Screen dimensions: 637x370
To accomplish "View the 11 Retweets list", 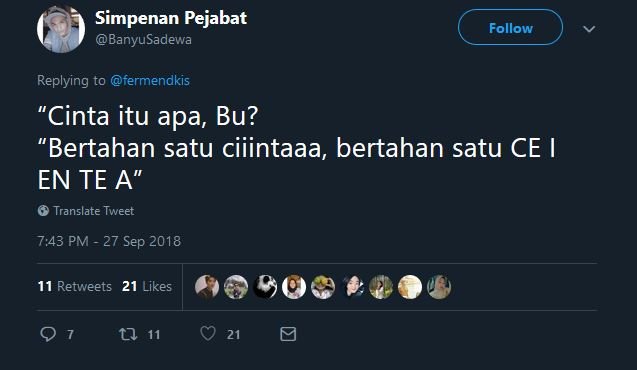I will tap(75, 286).
